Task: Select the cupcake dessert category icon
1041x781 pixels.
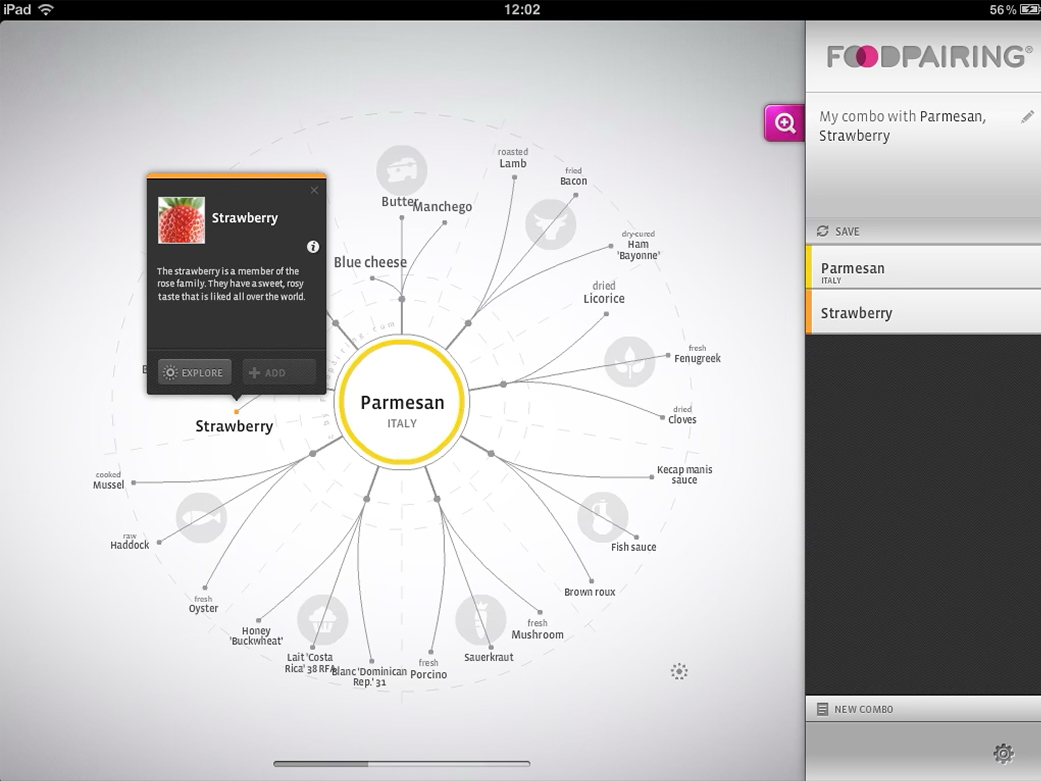Action: click(322, 619)
